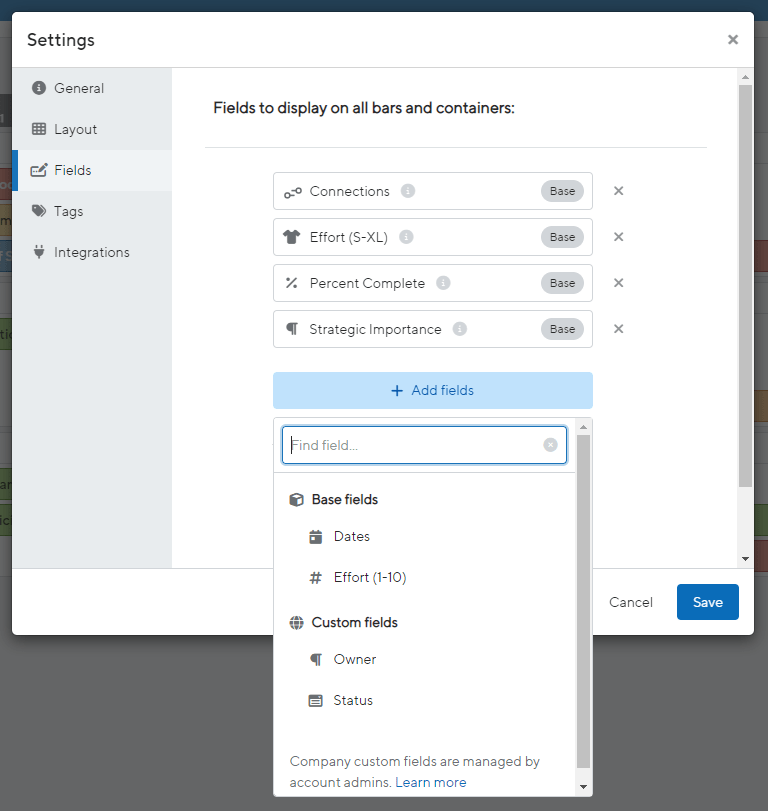Go to the Integrations tab

pyautogui.click(x=92, y=252)
